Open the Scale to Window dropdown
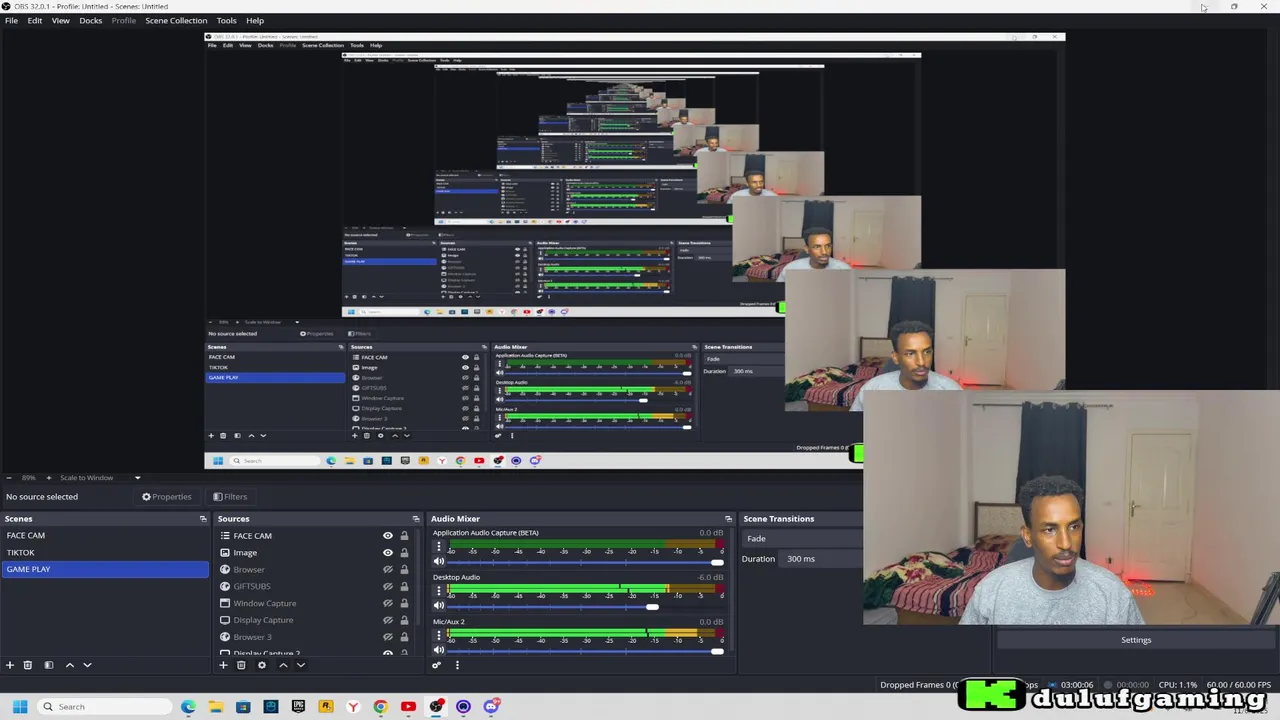 pos(101,478)
